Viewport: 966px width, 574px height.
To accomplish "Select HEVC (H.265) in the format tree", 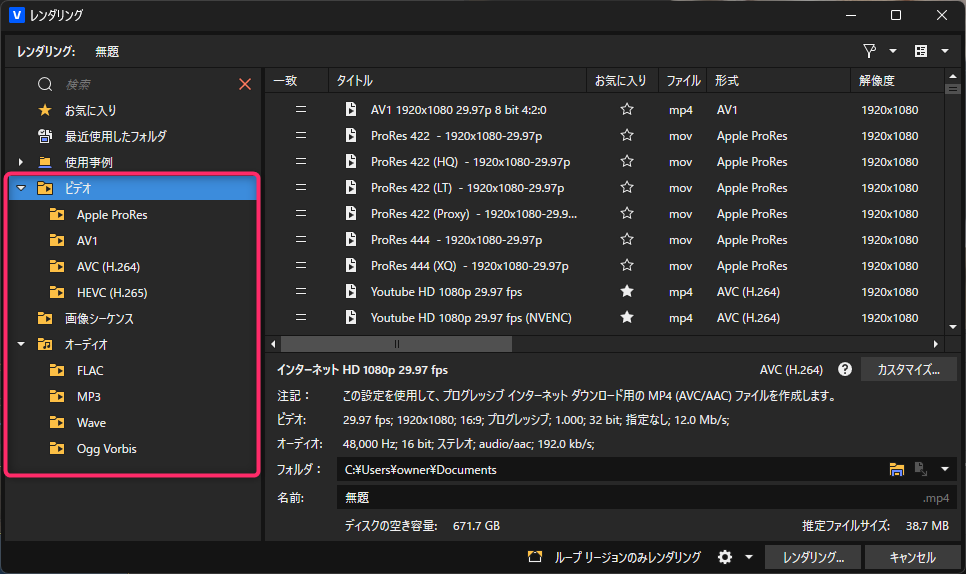I will [x=112, y=293].
